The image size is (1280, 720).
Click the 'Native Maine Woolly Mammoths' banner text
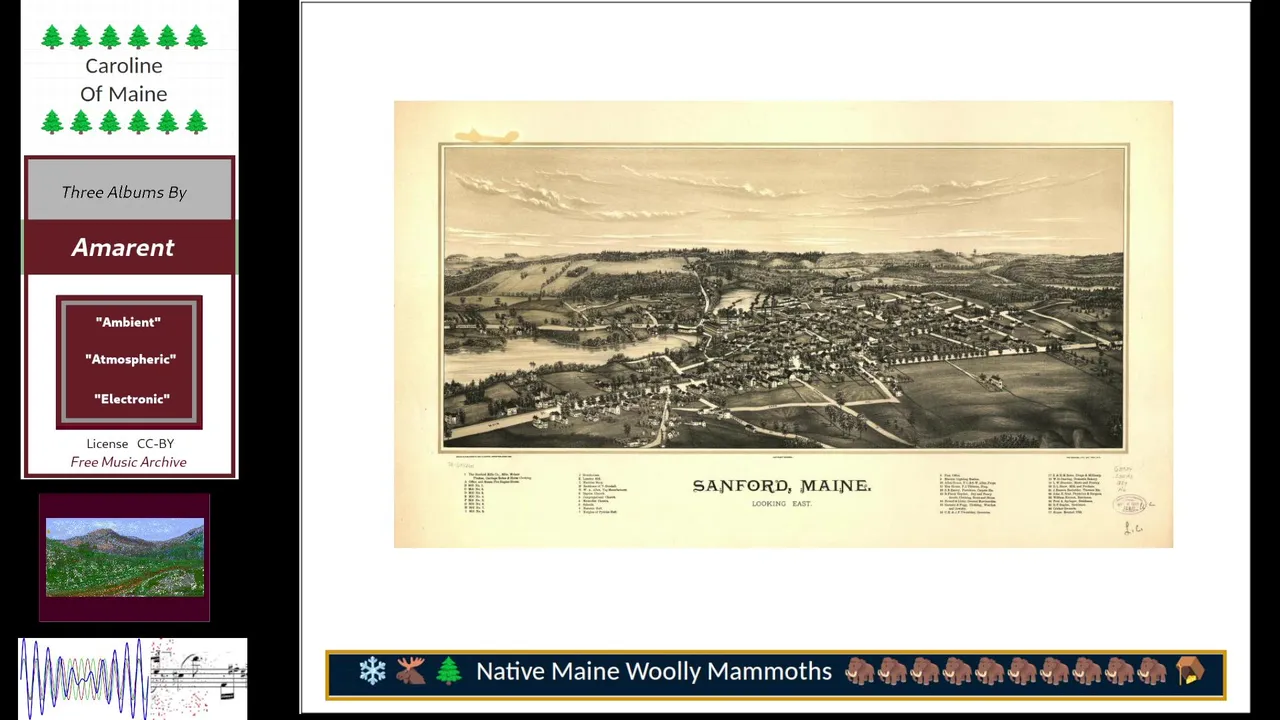pyautogui.click(x=654, y=671)
